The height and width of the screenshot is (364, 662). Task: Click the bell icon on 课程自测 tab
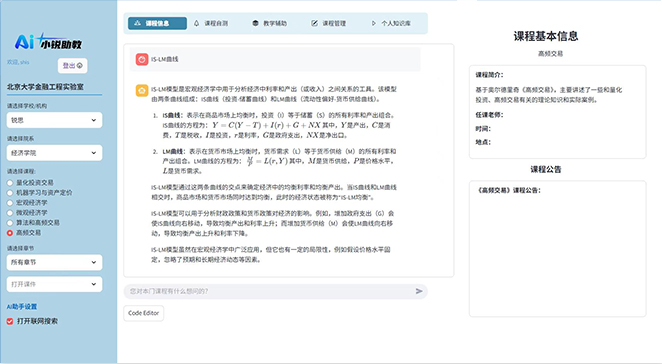point(196,23)
